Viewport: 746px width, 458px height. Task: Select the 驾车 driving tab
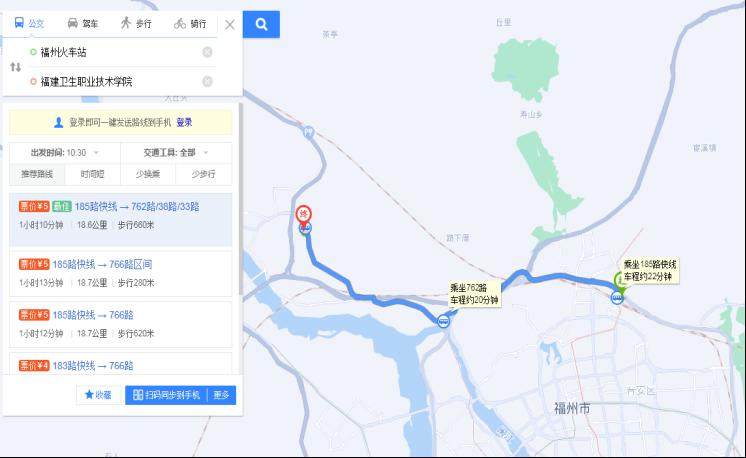point(83,23)
